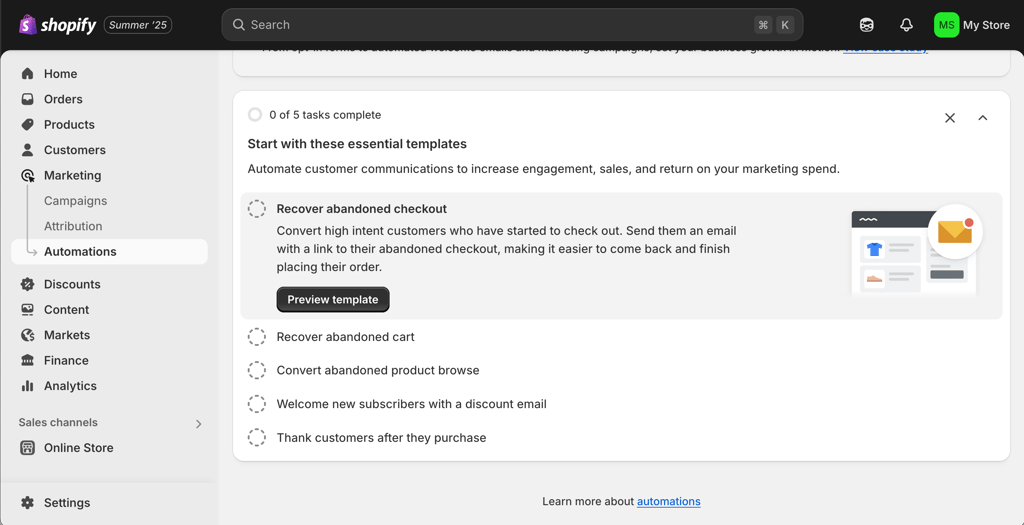Open notifications bell
This screenshot has width=1024, height=525.
click(906, 25)
